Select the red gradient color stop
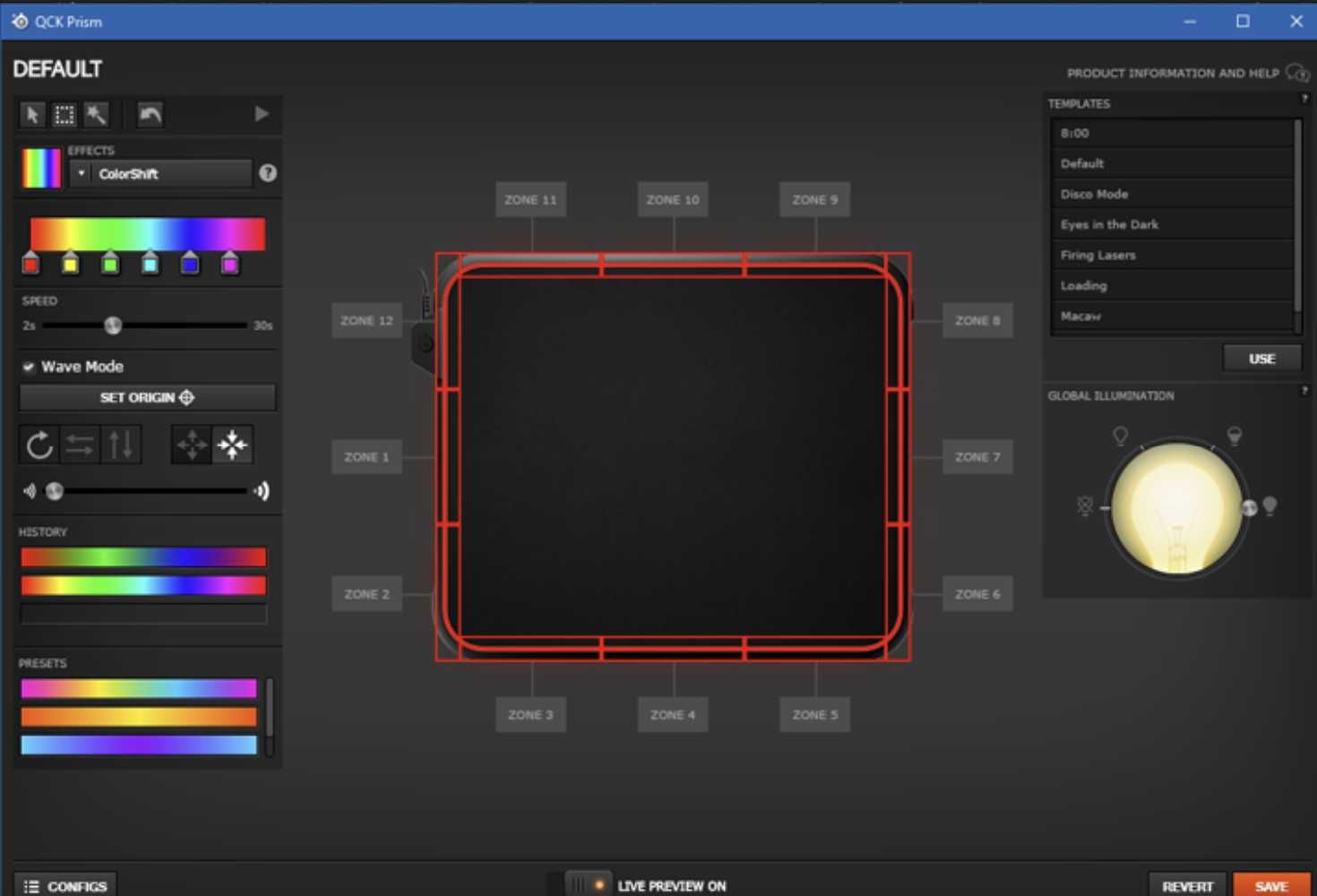The height and width of the screenshot is (896, 1317). click(x=31, y=263)
